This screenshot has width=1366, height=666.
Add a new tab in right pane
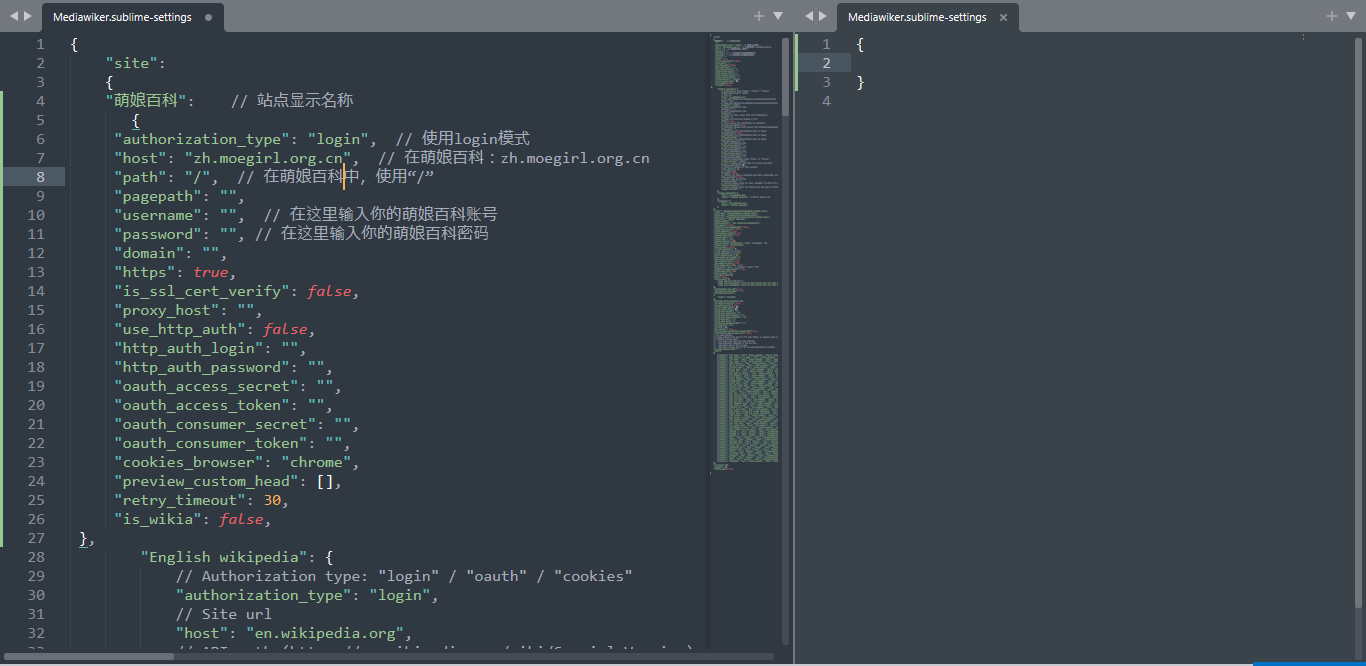click(1332, 16)
